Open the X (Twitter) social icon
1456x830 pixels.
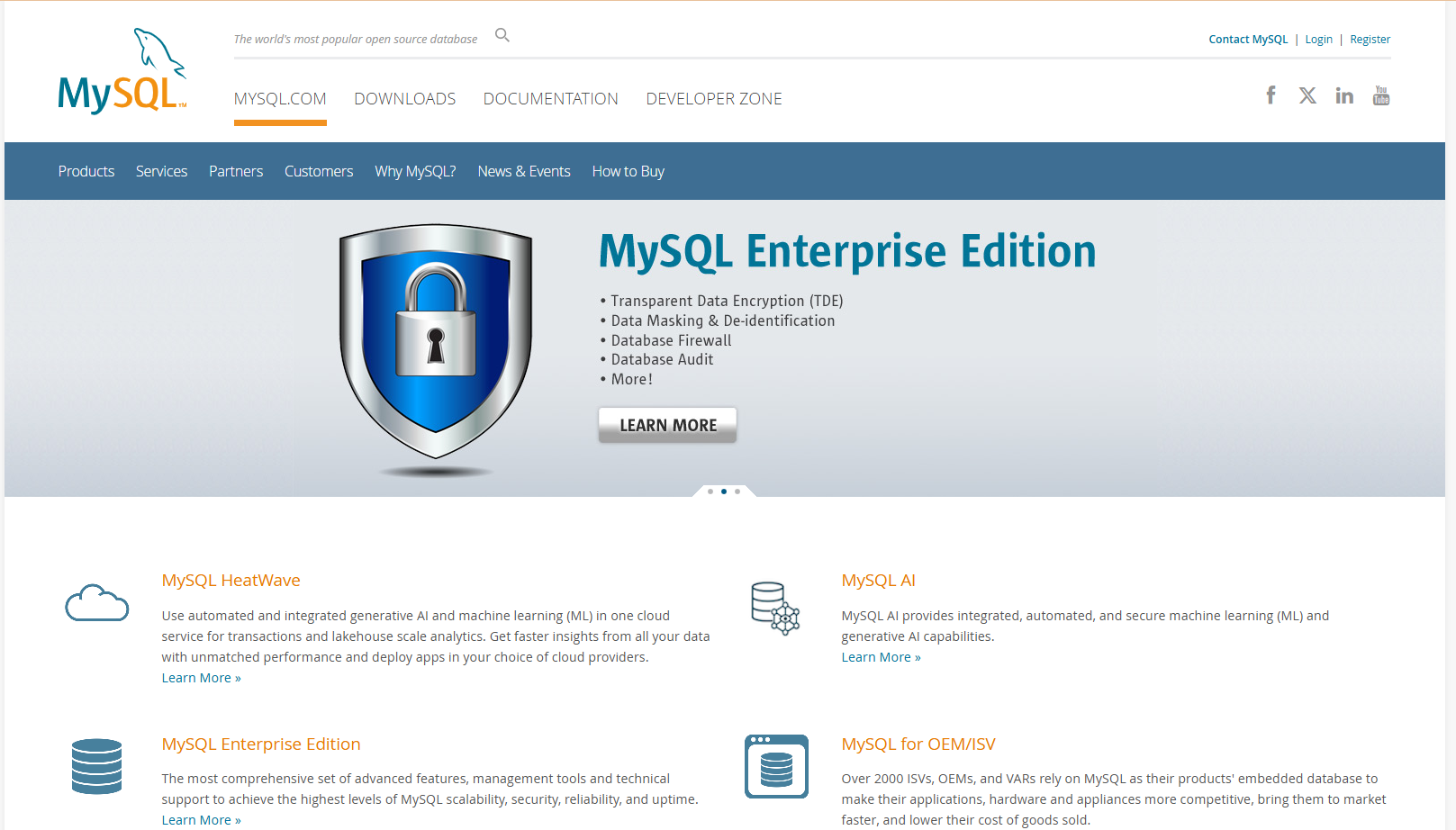click(x=1307, y=95)
